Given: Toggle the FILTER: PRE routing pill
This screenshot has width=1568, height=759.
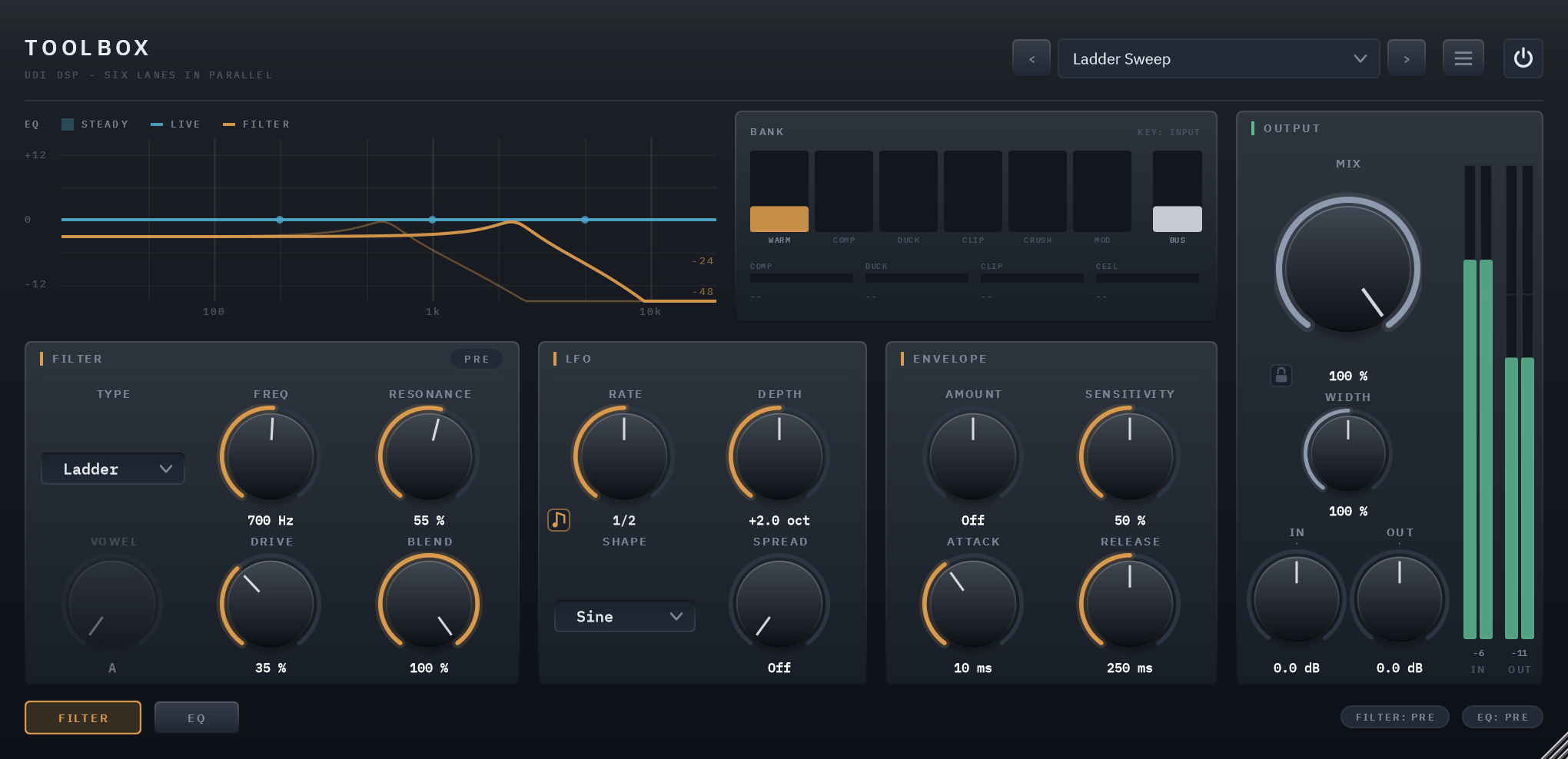Looking at the screenshot, I should pyautogui.click(x=1395, y=717).
